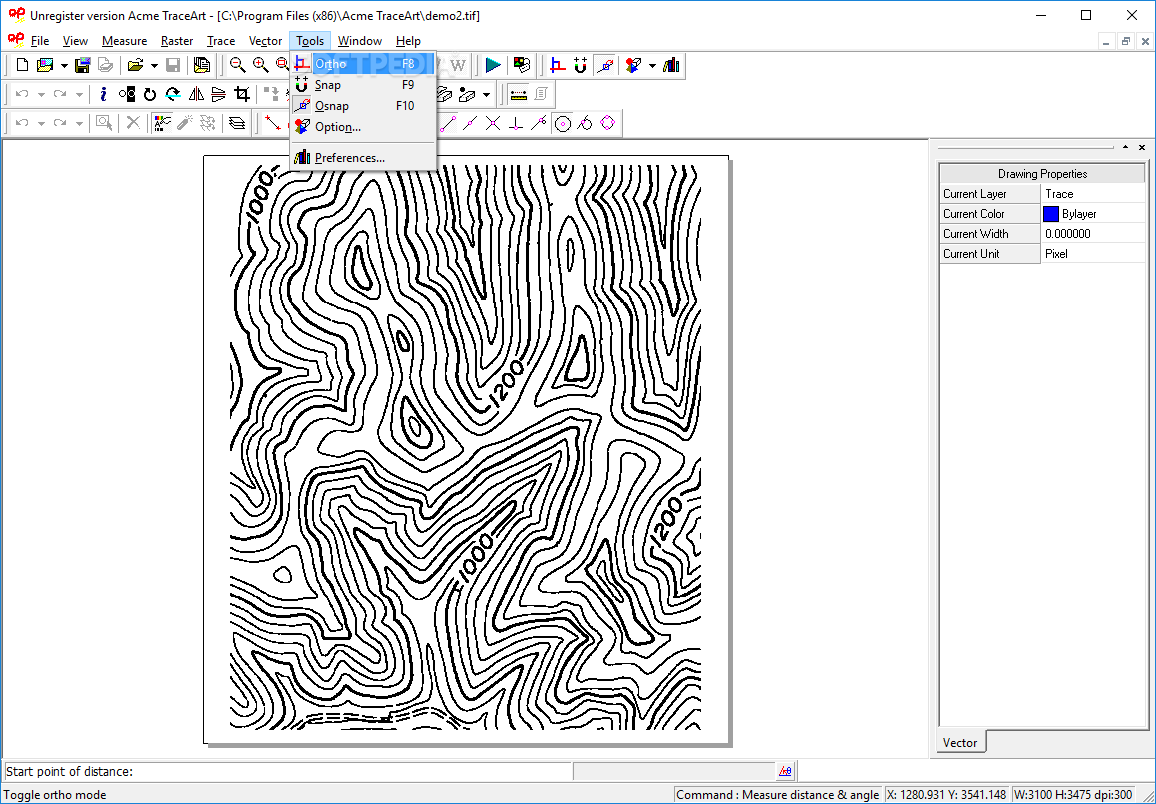Screen dimensions: 1156x804
Task: Click the Open raster image icon
Action: (x=45, y=66)
